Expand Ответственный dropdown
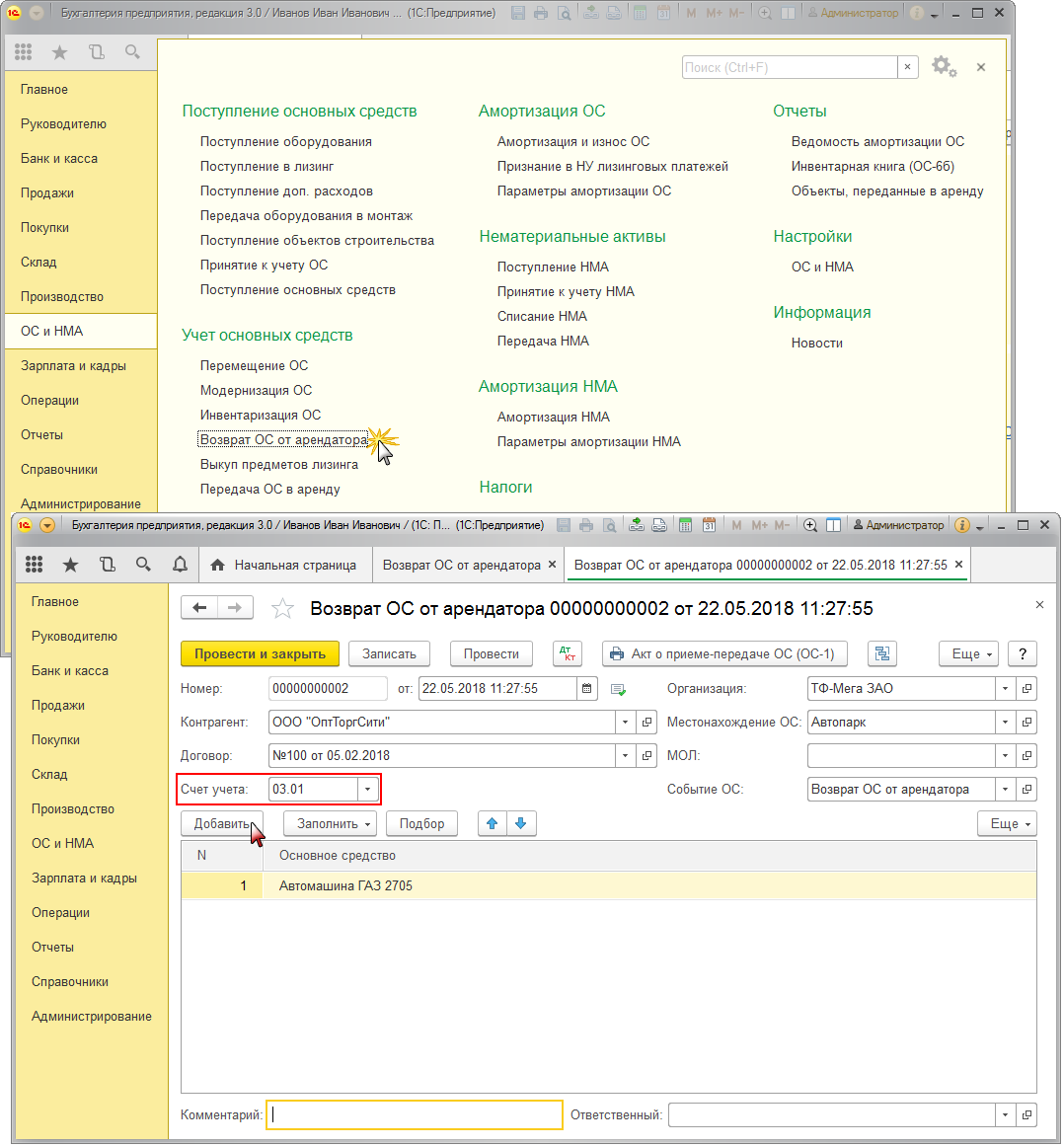This screenshot has height=1147, width=1064. tap(1006, 1114)
